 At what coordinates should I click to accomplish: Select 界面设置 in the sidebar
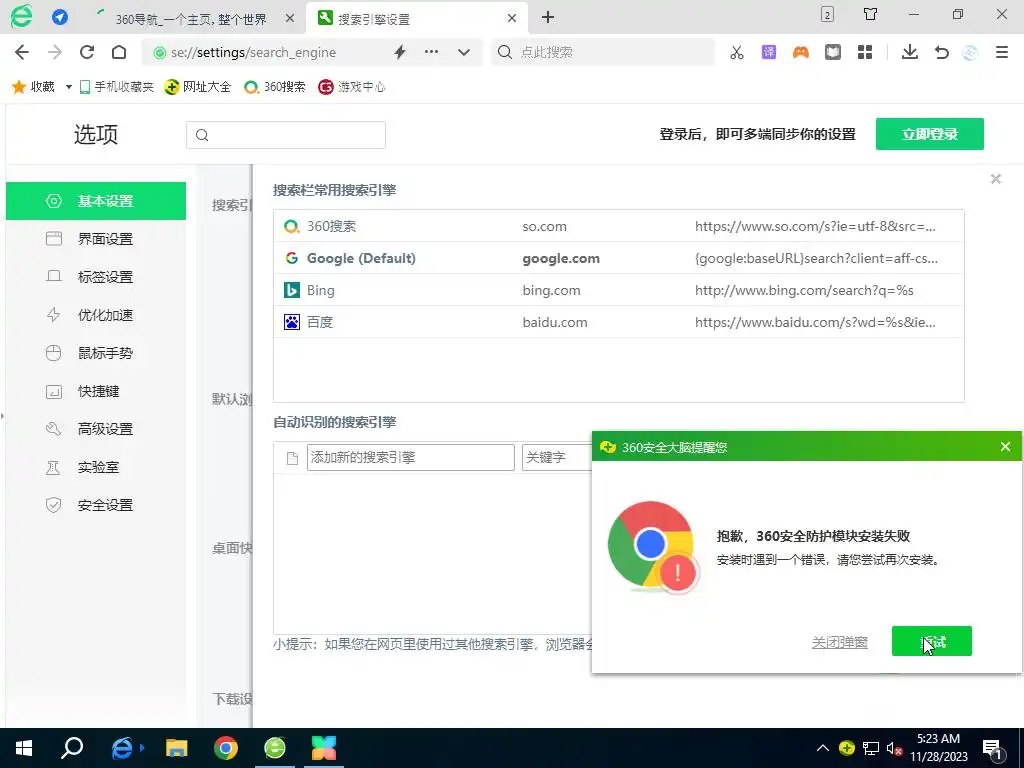[96, 239]
